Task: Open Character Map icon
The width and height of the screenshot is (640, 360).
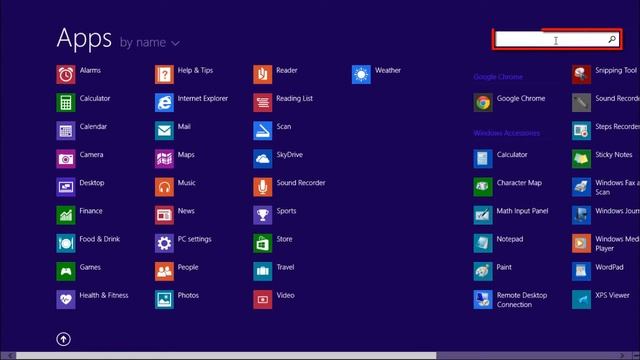Action: pyautogui.click(x=483, y=187)
